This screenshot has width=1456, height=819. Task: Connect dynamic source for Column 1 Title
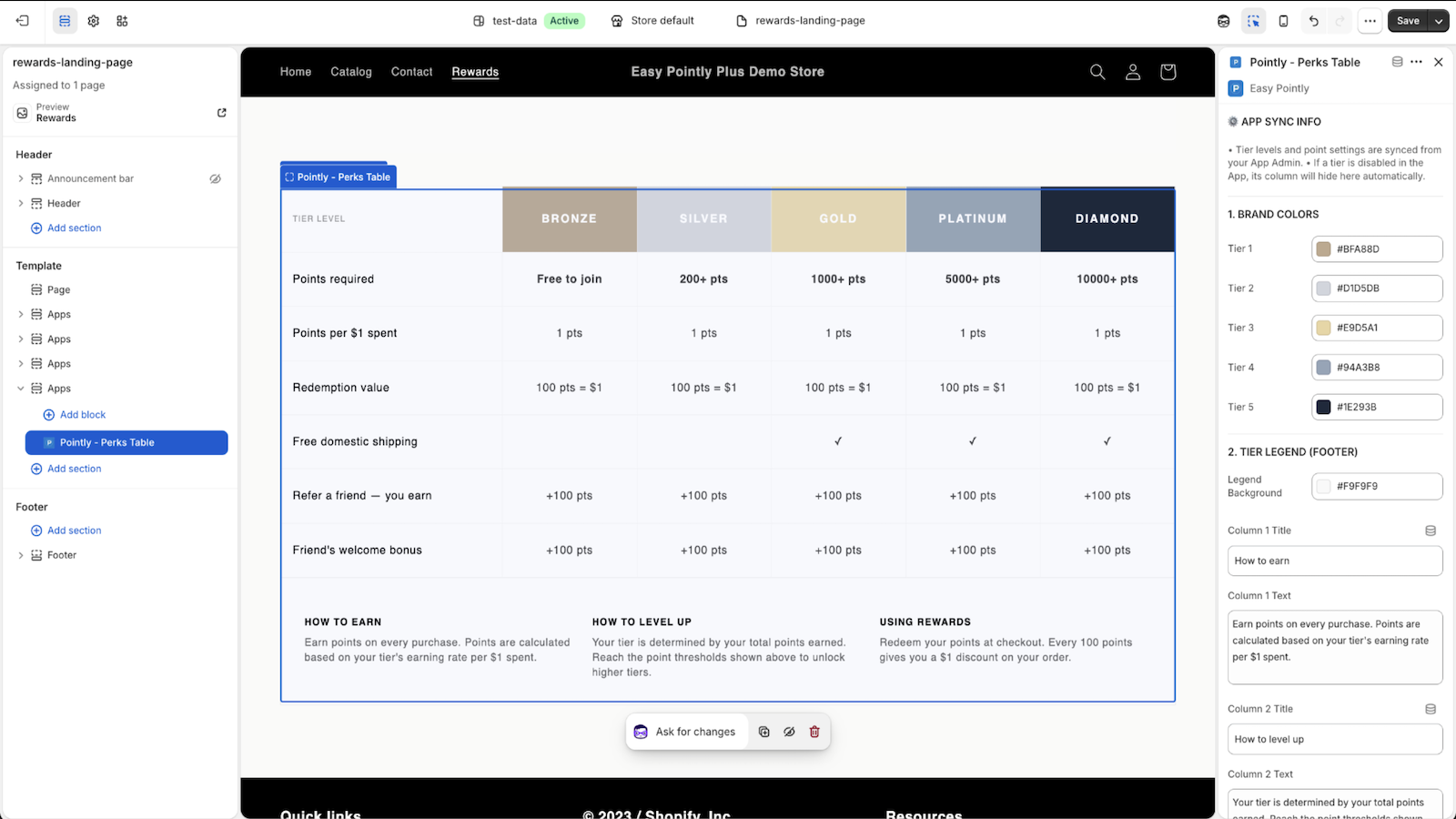point(1431,531)
